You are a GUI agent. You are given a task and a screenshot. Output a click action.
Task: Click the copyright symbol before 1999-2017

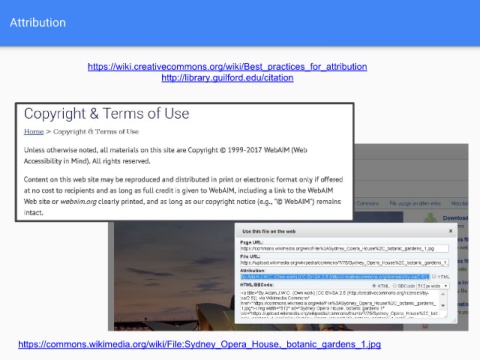pos(223,150)
